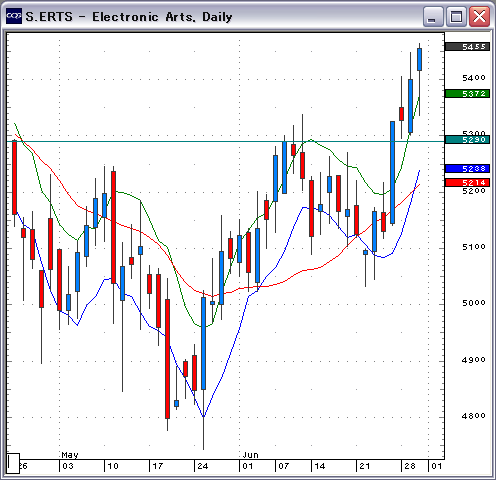
Task: Select the latest blue candlestick near 5455
Action: 419,59
